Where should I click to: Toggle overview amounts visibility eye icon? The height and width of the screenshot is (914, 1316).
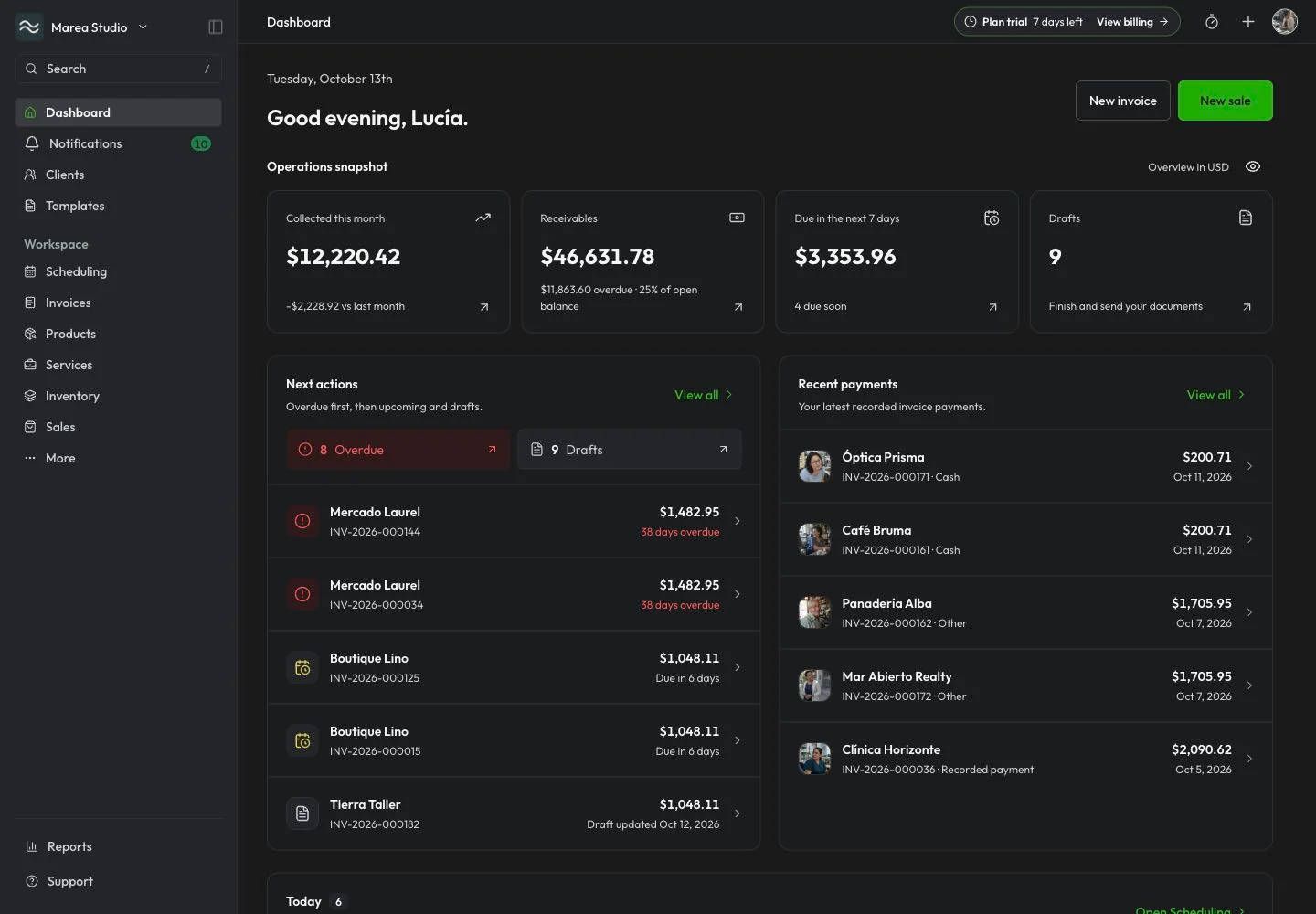1253,166
